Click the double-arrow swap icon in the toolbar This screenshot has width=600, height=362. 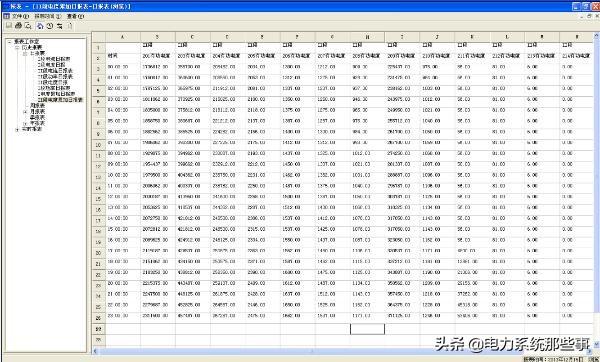60,26
